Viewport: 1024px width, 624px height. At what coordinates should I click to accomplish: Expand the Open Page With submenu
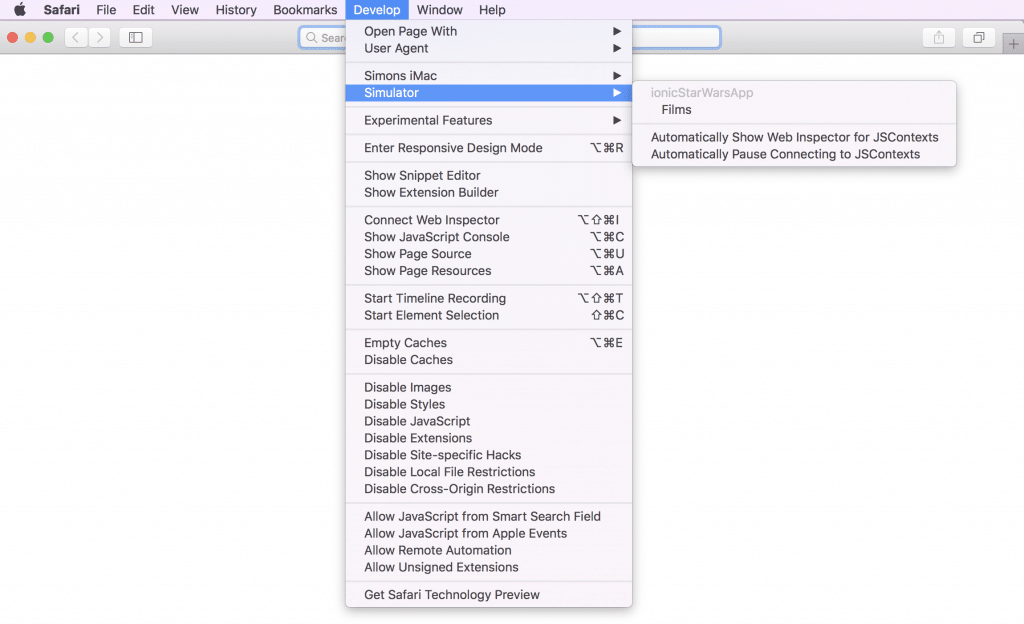tap(488, 31)
